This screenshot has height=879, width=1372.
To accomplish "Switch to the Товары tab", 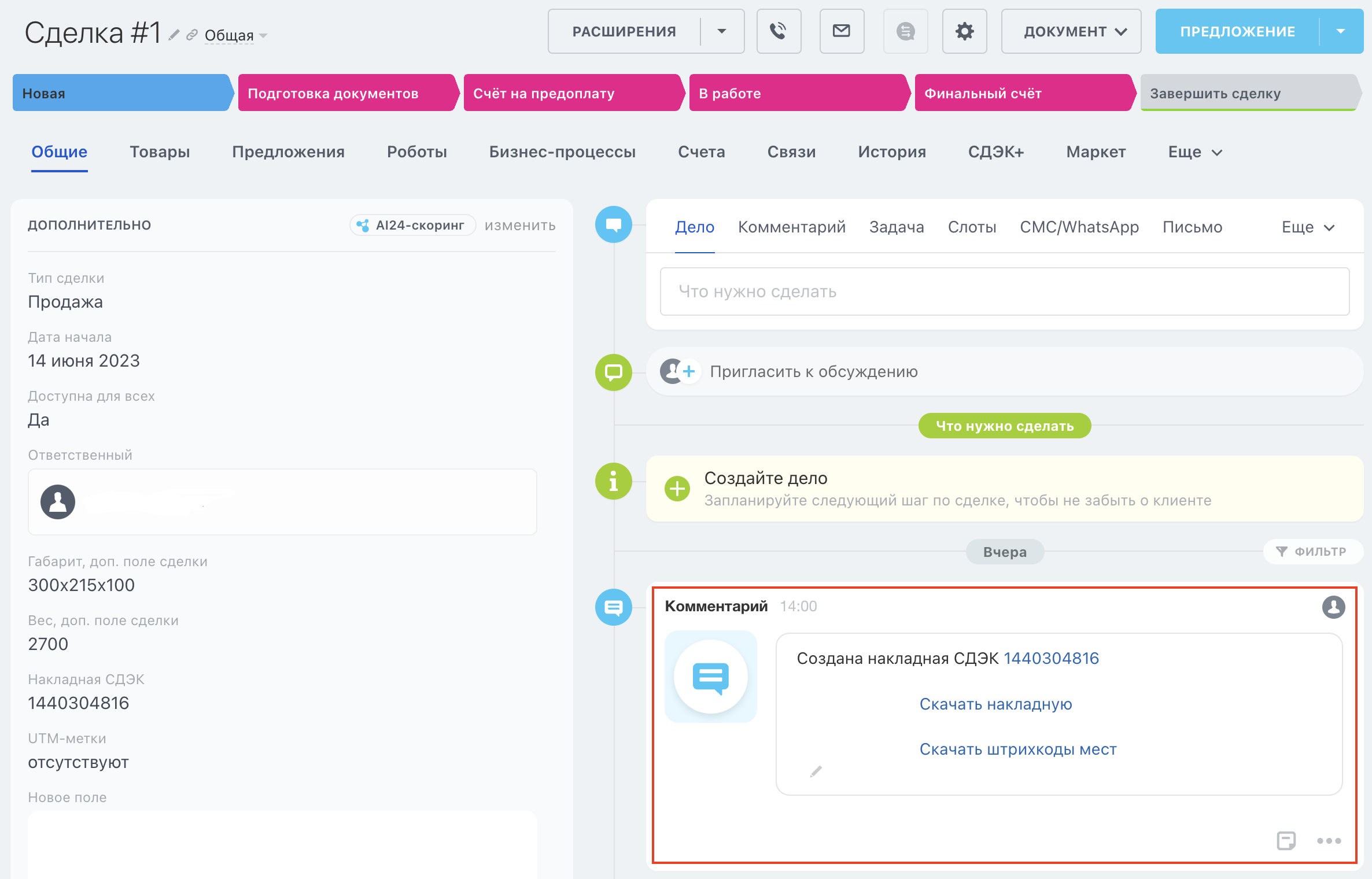I will (x=160, y=152).
